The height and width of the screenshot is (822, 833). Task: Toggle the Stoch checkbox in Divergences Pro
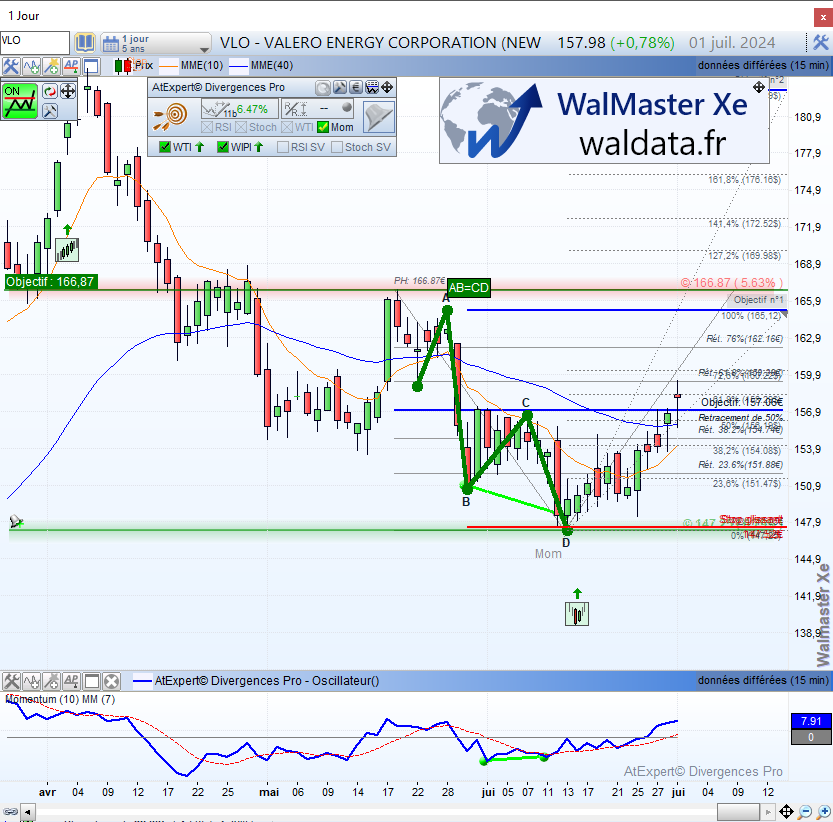pyautogui.click(x=241, y=128)
